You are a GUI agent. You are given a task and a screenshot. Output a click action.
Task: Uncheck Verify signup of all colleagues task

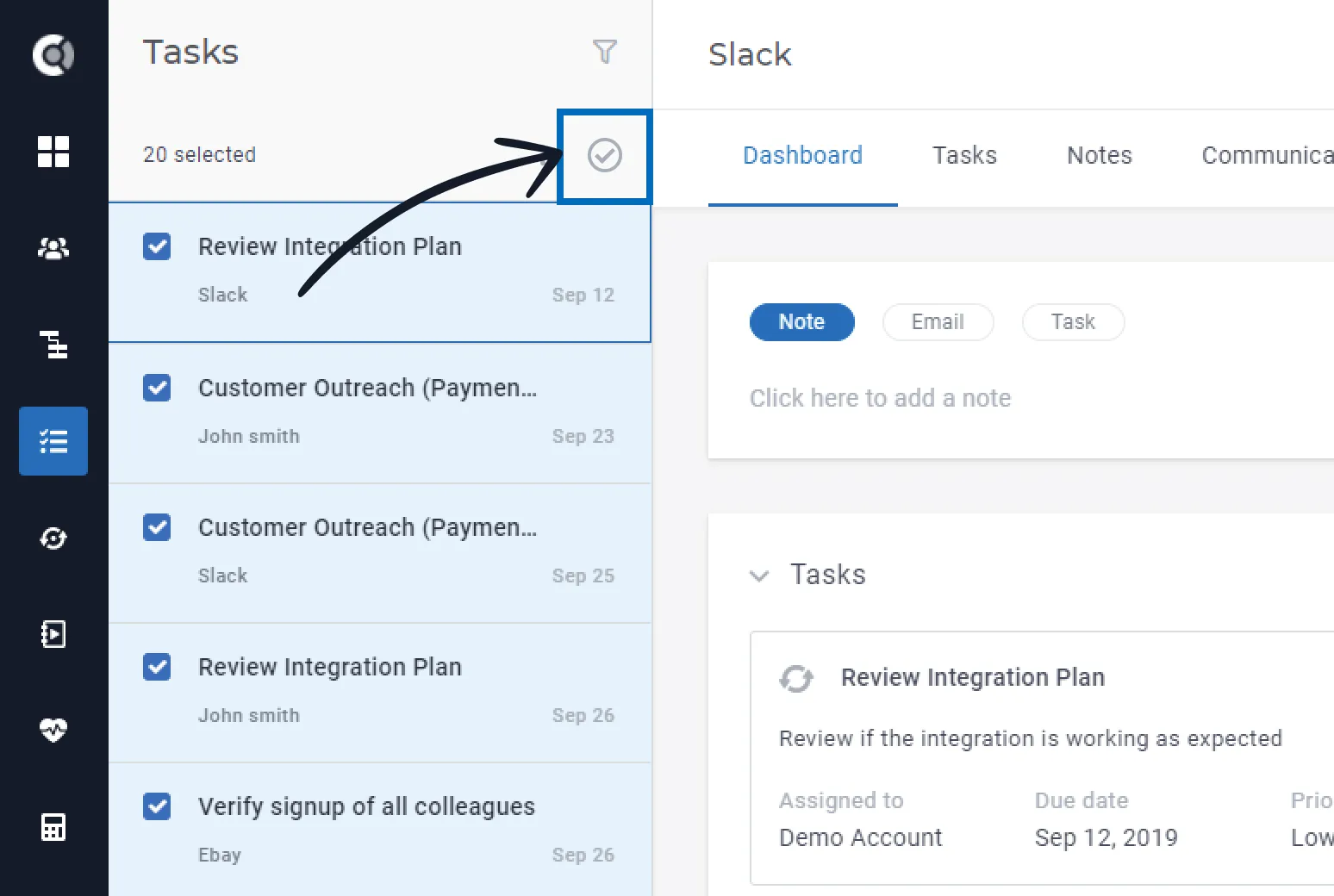157,806
